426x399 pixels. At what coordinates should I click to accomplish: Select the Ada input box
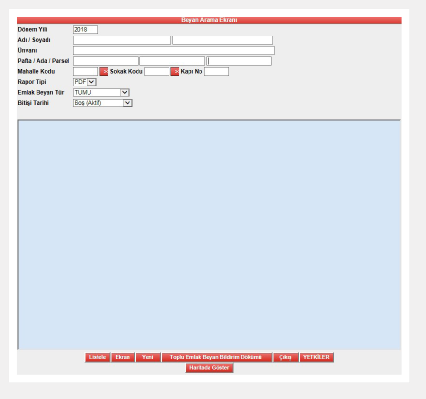click(x=172, y=61)
